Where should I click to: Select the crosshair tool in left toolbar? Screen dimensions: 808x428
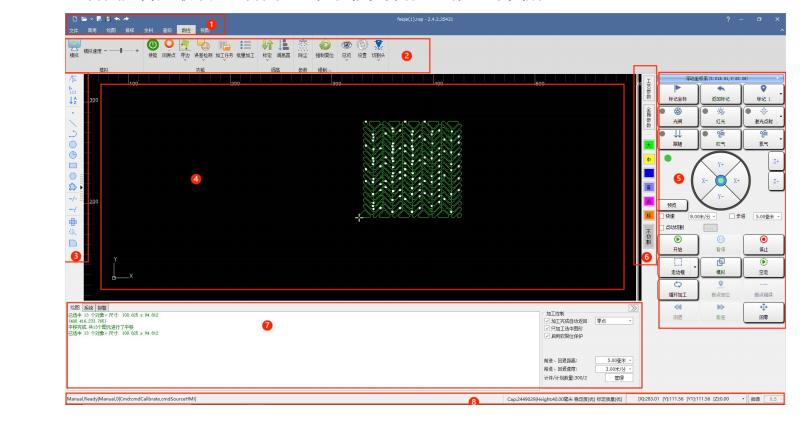[x=73, y=222]
